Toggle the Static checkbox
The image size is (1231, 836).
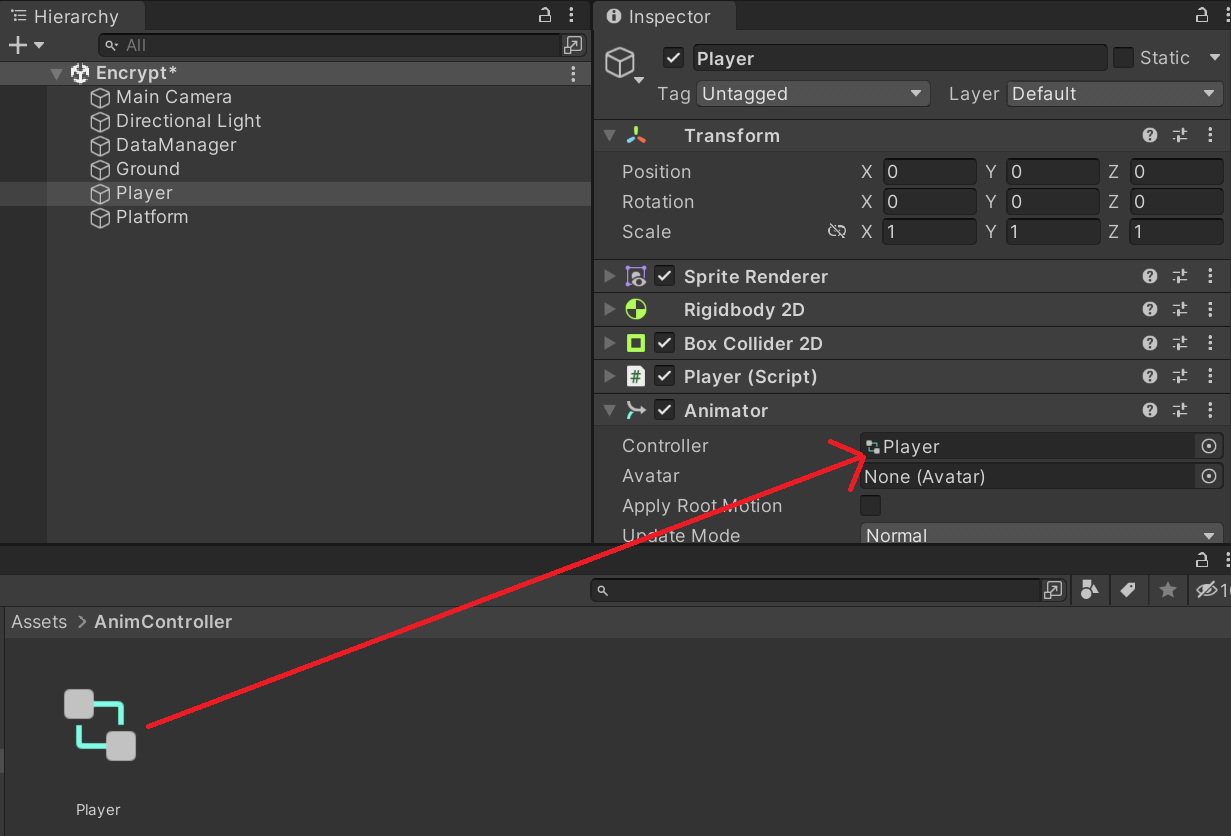(1124, 58)
